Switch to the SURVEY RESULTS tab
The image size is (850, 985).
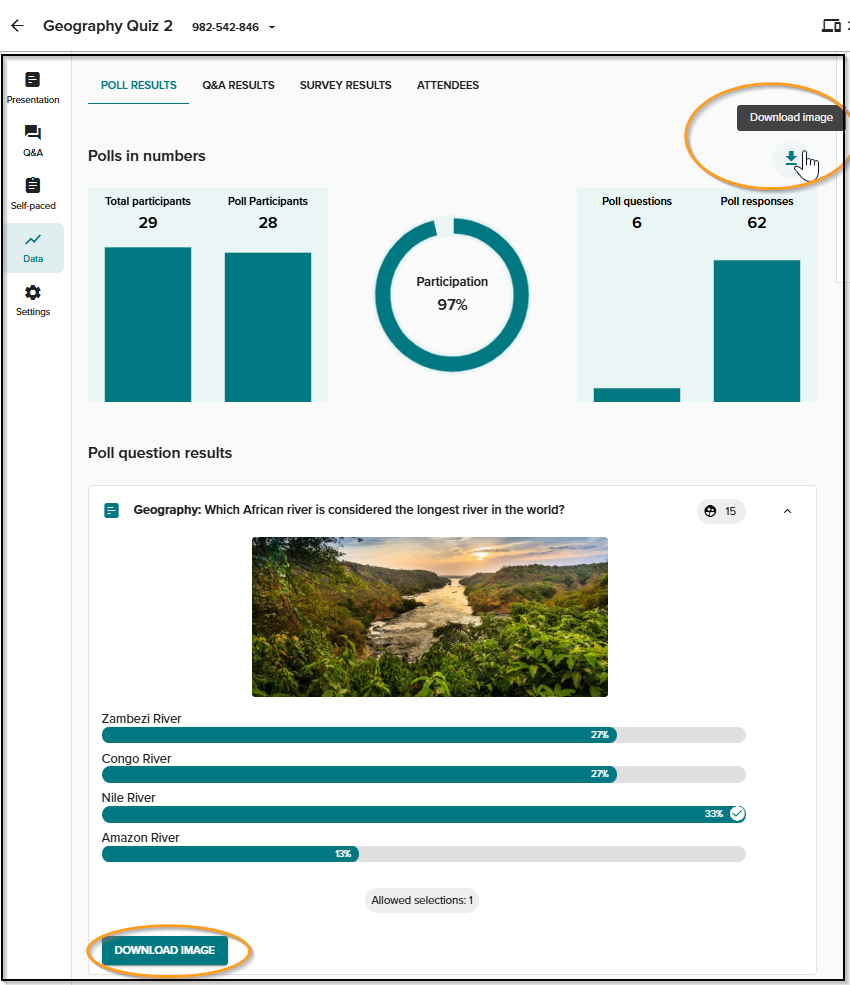point(346,85)
